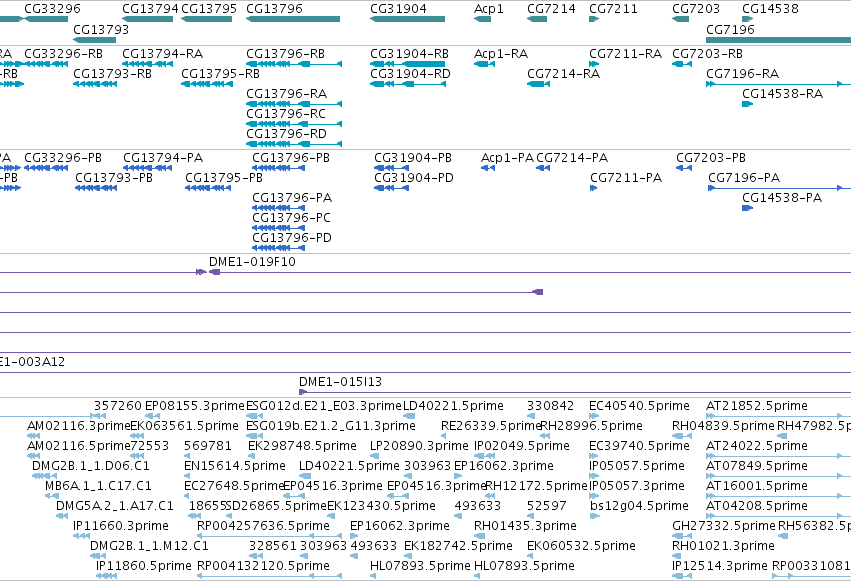Select the CG13793 gene label
The height and width of the screenshot is (581, 851).
tap(101, 29)
